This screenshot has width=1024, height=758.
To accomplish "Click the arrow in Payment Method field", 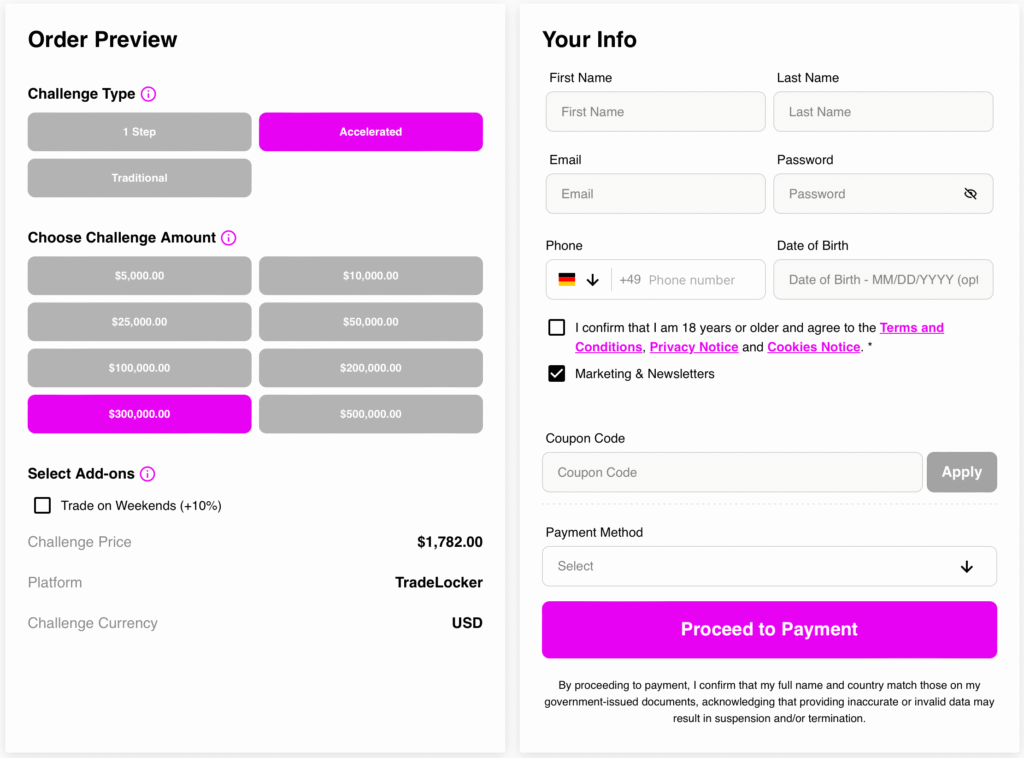I will tap(967, 567).
